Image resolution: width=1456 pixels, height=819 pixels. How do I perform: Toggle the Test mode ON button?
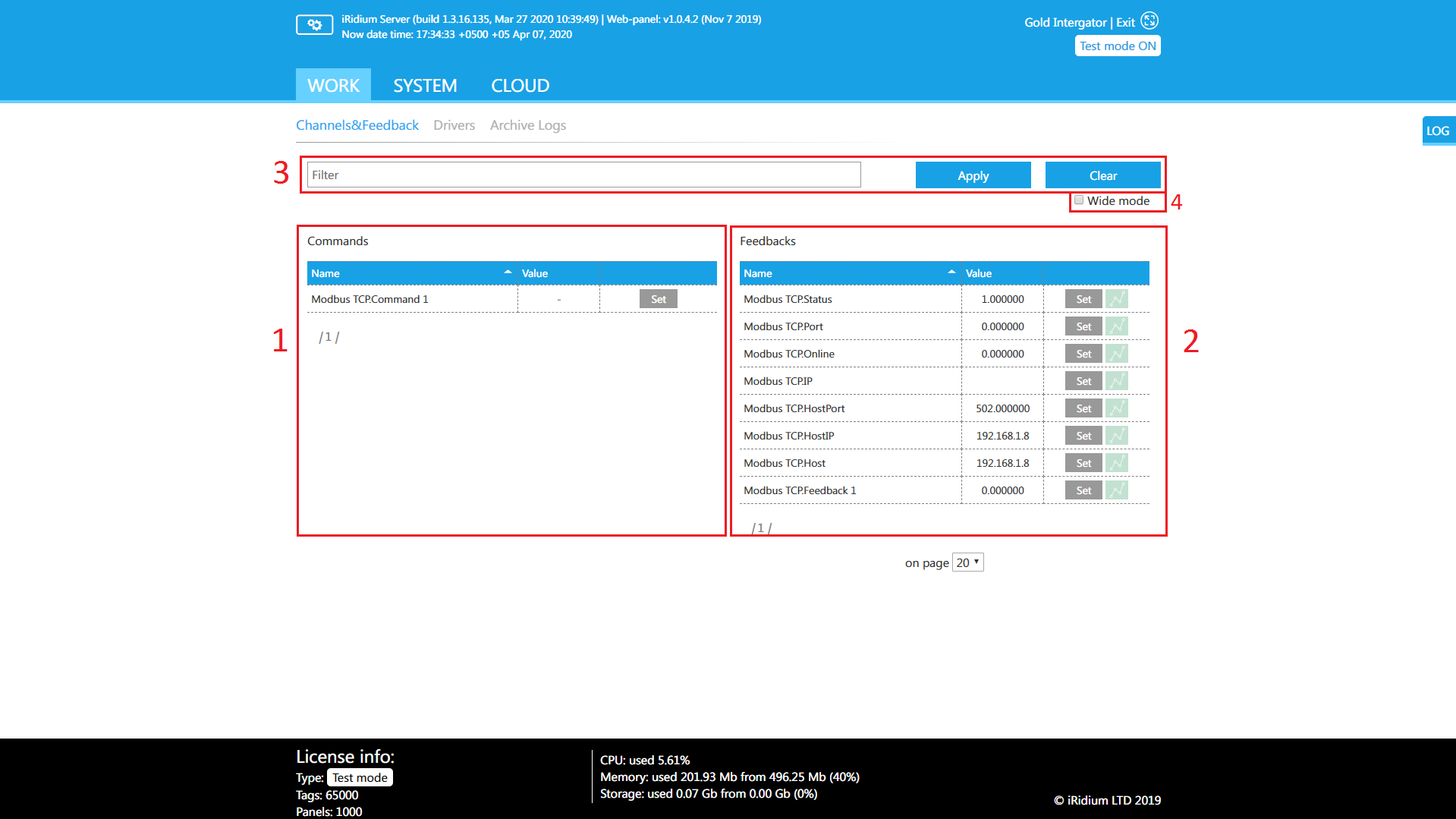pyautogui.click(x=1117, y=46)
